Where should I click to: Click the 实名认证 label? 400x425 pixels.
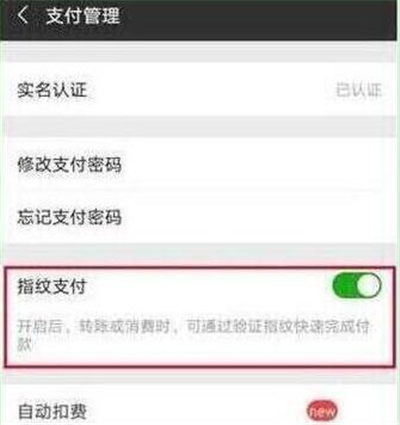[52, 90]
